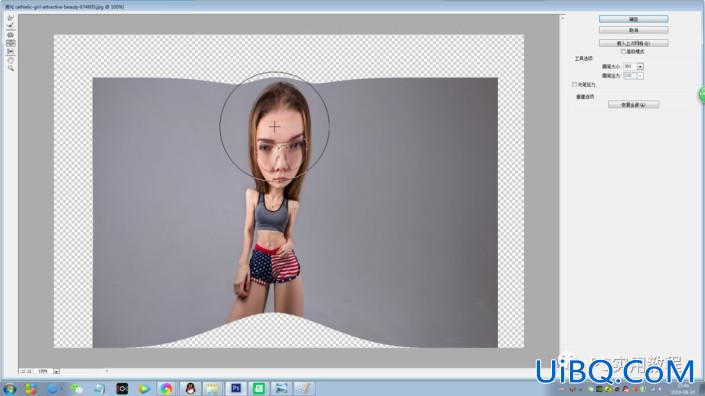Click the Load Last Mesh button
705x396 pixels.
point(633,43)
